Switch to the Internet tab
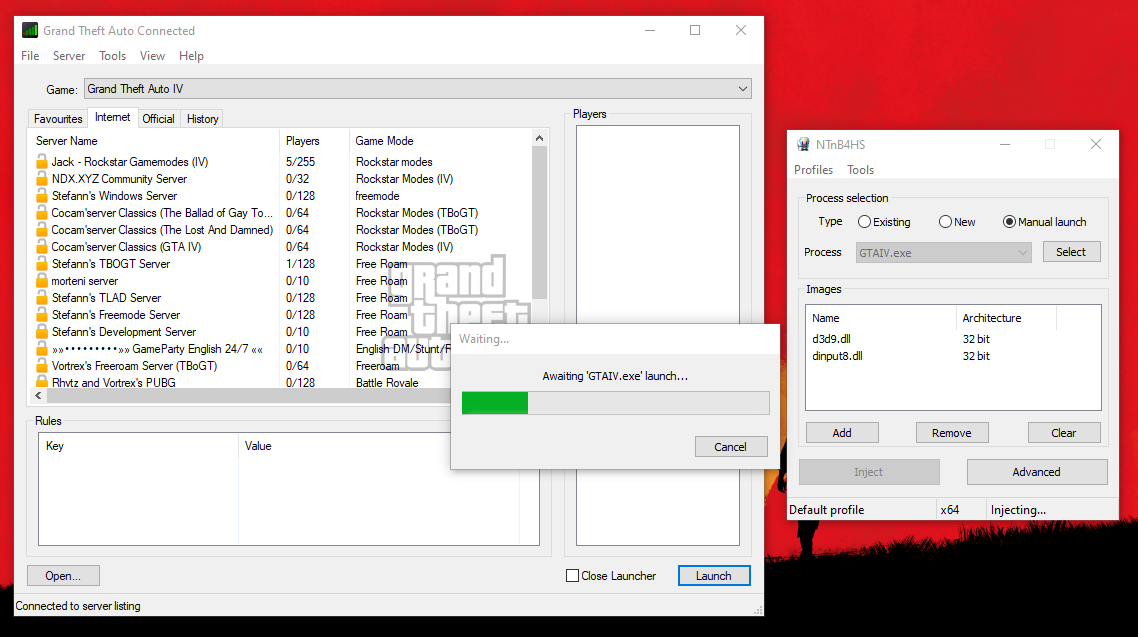The height and width of the screenshot is (637, 1138). point(112,118)
